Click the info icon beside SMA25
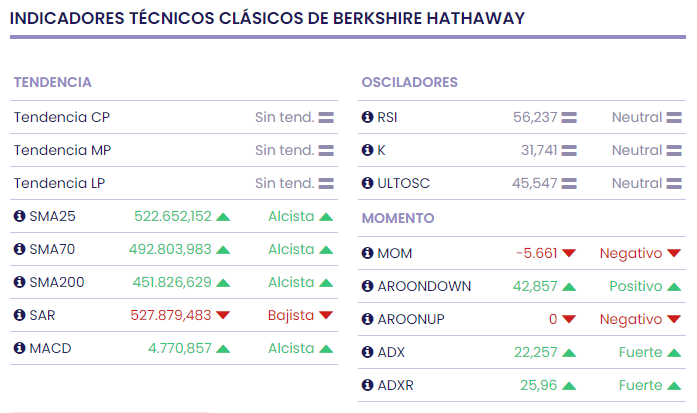The width and height of the screenshot is (697, 413). [19, 216]
